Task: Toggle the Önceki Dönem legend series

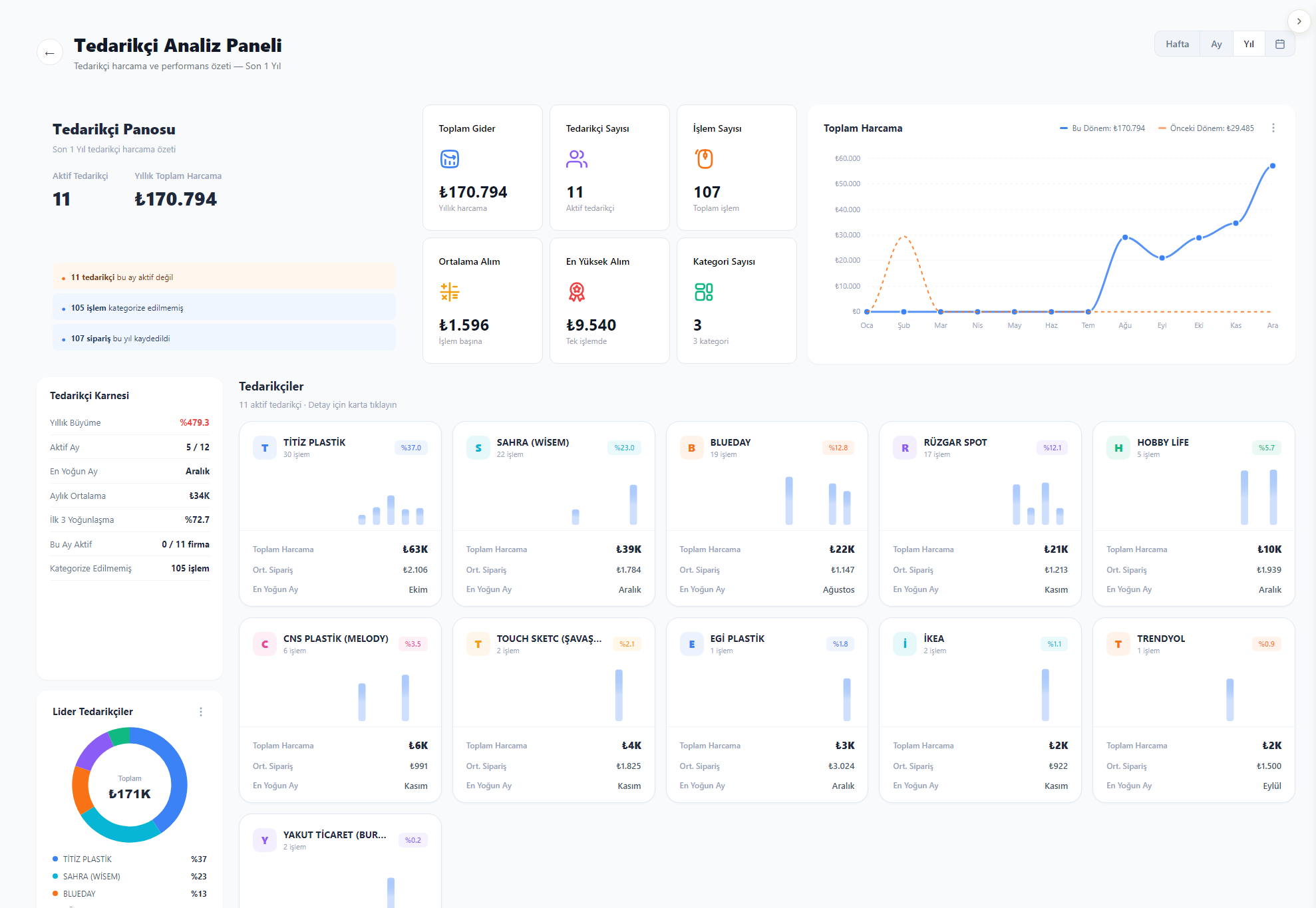Action: coord(1206,128)
